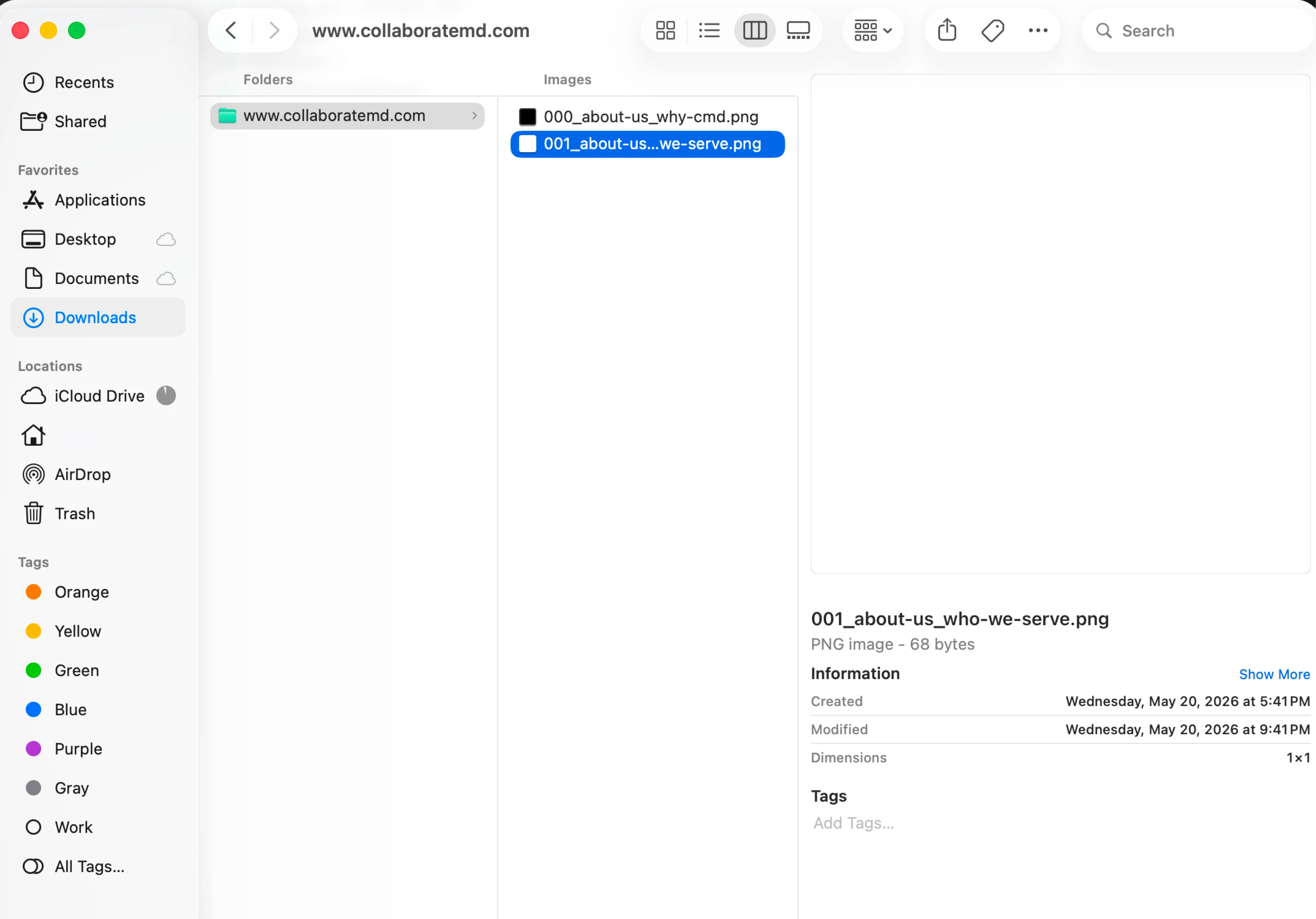Image resolution: width=1316 pixels, height=919 pixels.
Task: Switch to gallery view
Action: point(798,30)
